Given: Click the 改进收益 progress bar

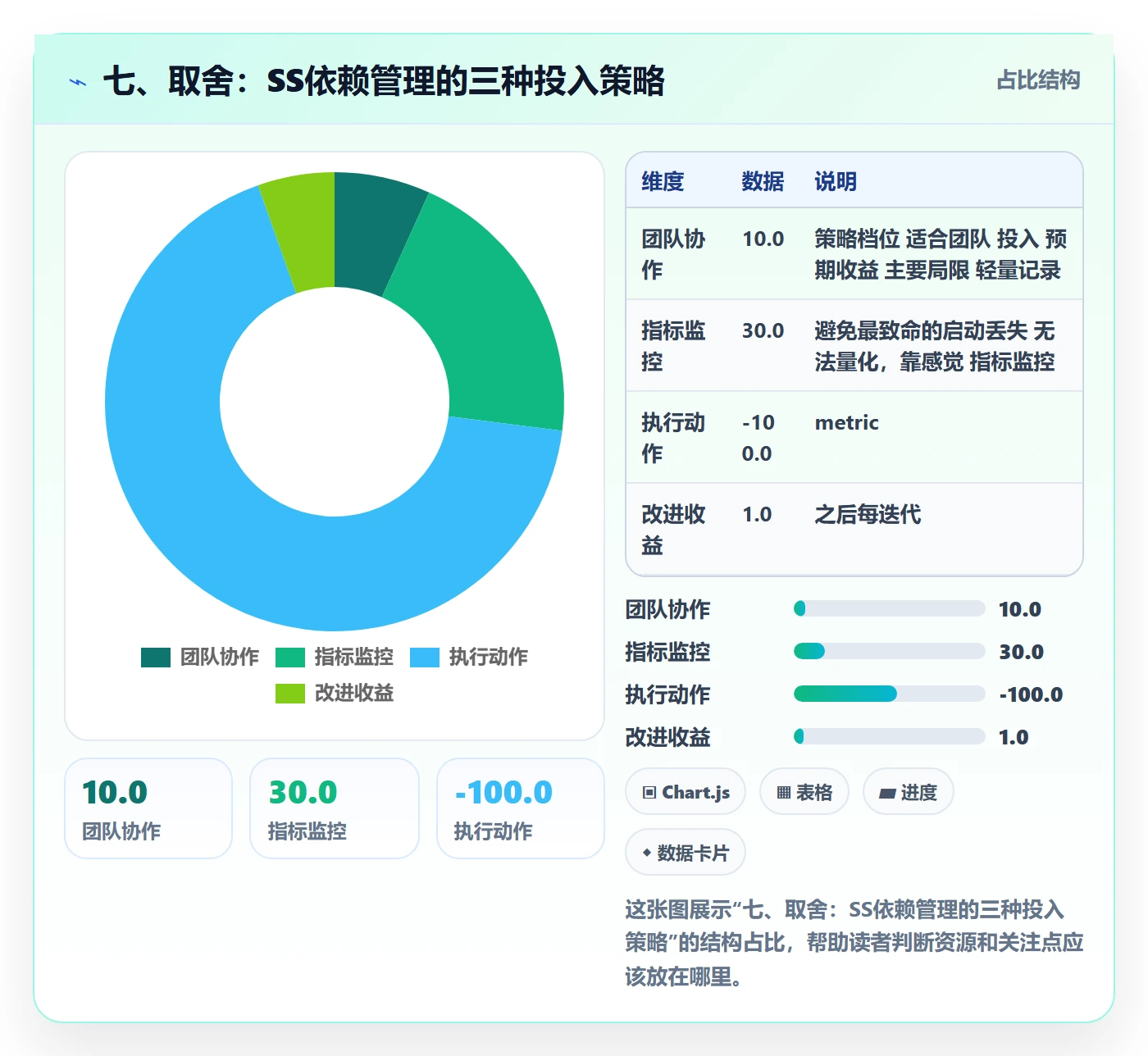Looking at the screenshot, I should point(890,736).
